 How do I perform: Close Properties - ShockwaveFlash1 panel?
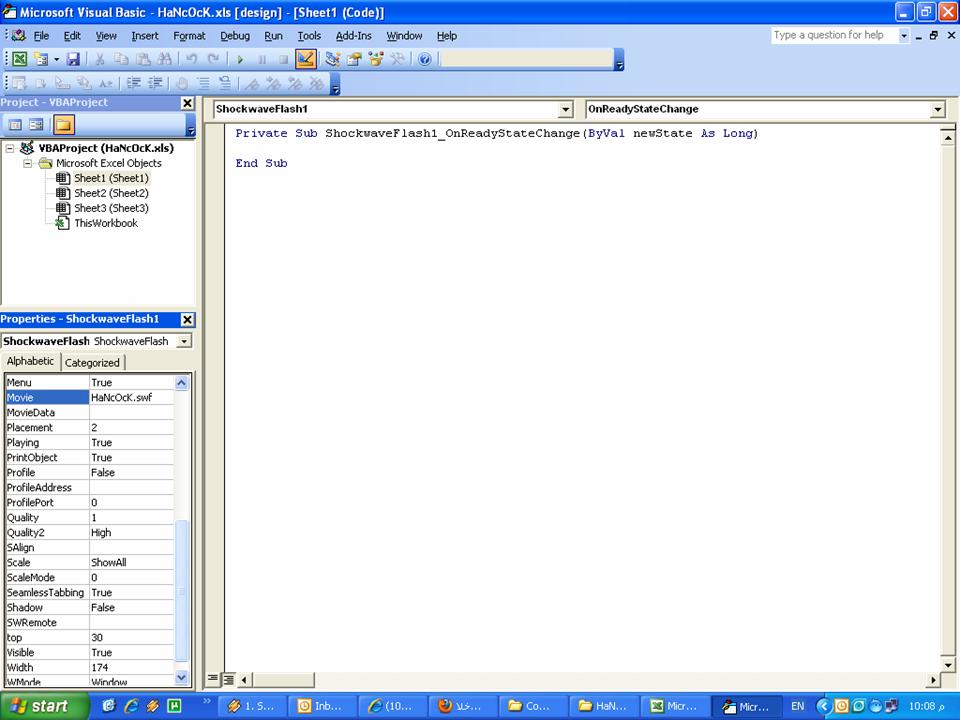[x=187, y=319]
